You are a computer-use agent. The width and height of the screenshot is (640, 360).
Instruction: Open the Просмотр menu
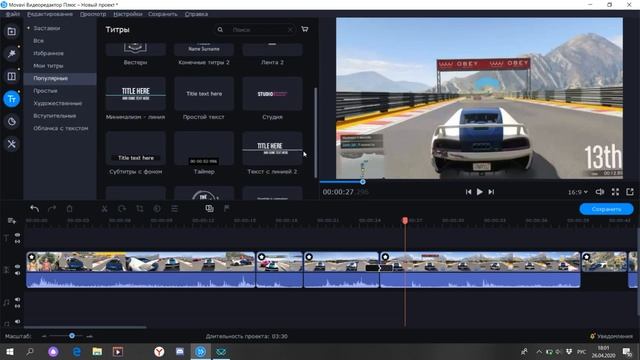click(x=93, y=14)
